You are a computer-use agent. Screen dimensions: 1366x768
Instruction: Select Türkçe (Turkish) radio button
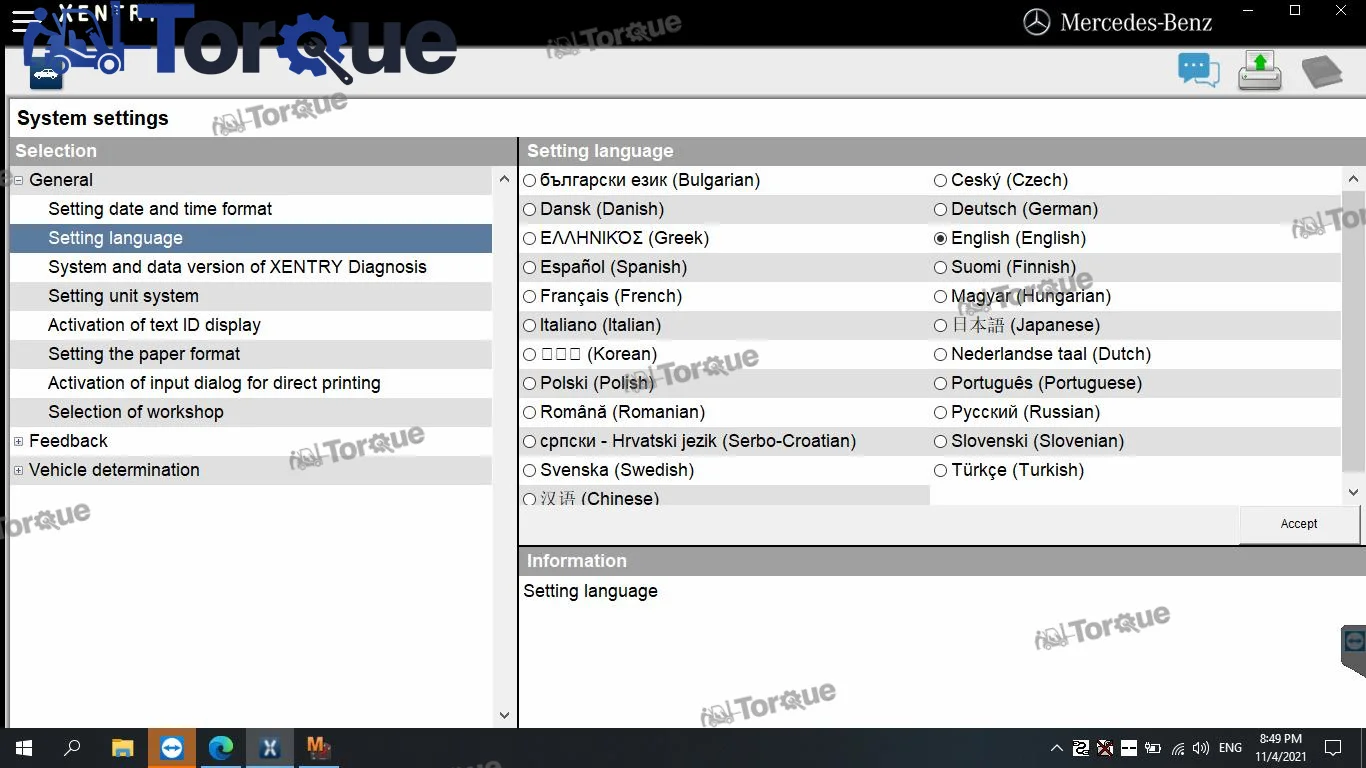click(941, 471)
